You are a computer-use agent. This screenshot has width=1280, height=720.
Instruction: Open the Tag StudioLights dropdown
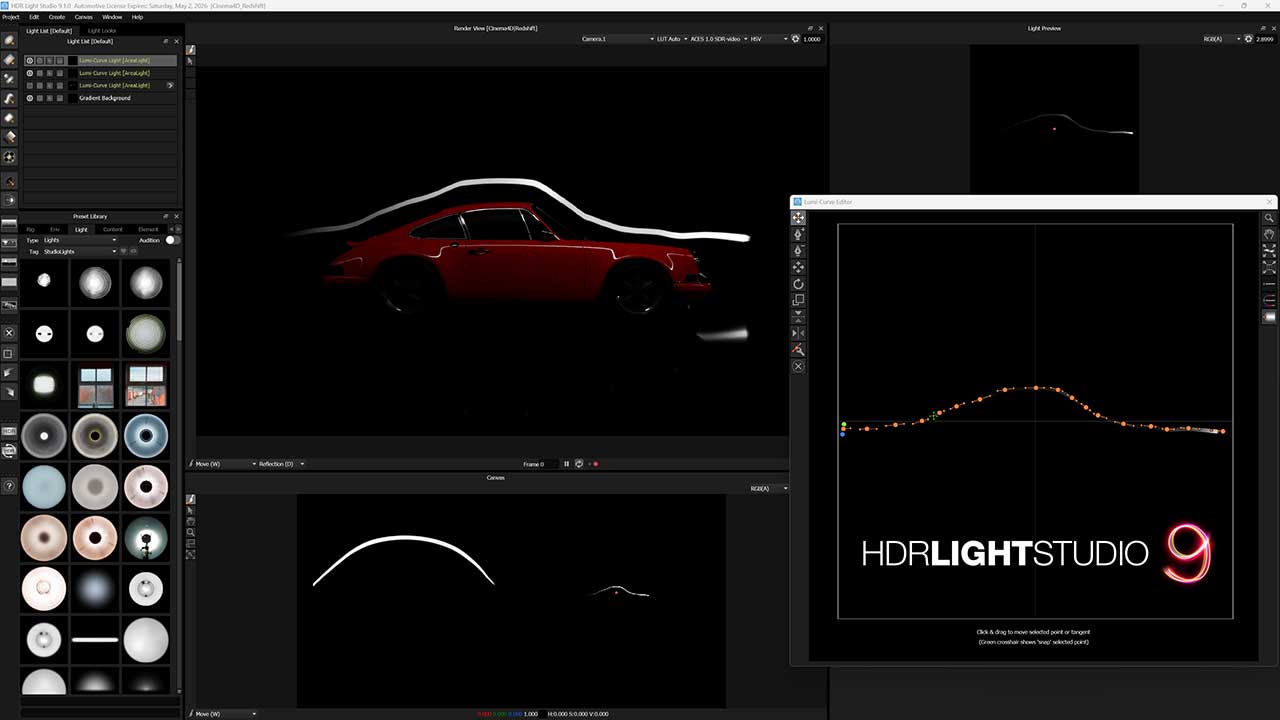(x=82, y=252)
